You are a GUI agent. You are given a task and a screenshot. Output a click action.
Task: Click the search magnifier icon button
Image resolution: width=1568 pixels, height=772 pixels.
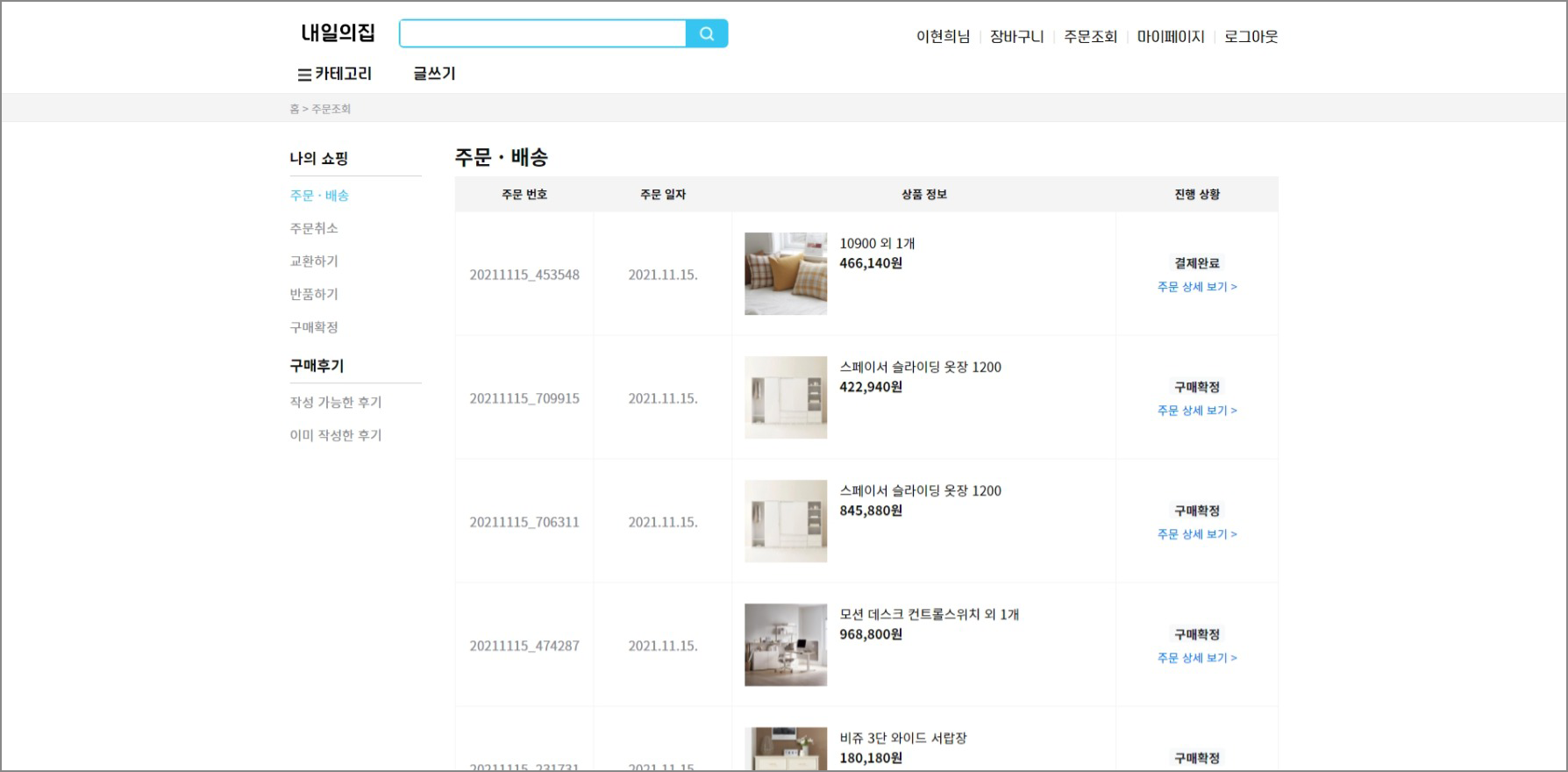pos(707,34)
